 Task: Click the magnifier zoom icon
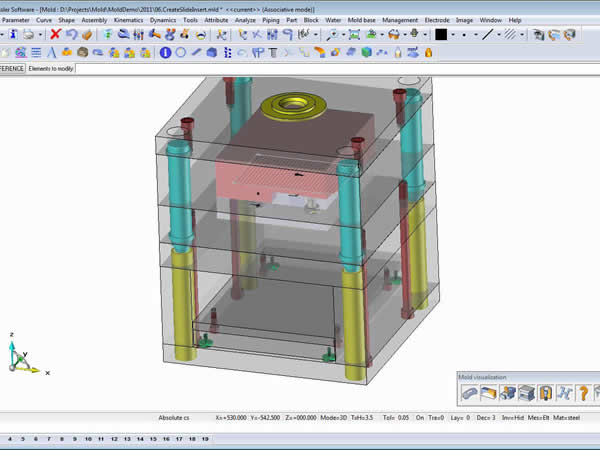click(332, 35)
